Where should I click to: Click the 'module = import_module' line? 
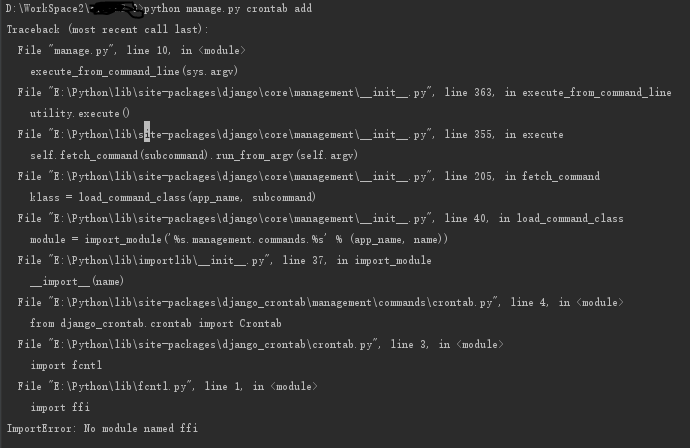tap(239, 239)
